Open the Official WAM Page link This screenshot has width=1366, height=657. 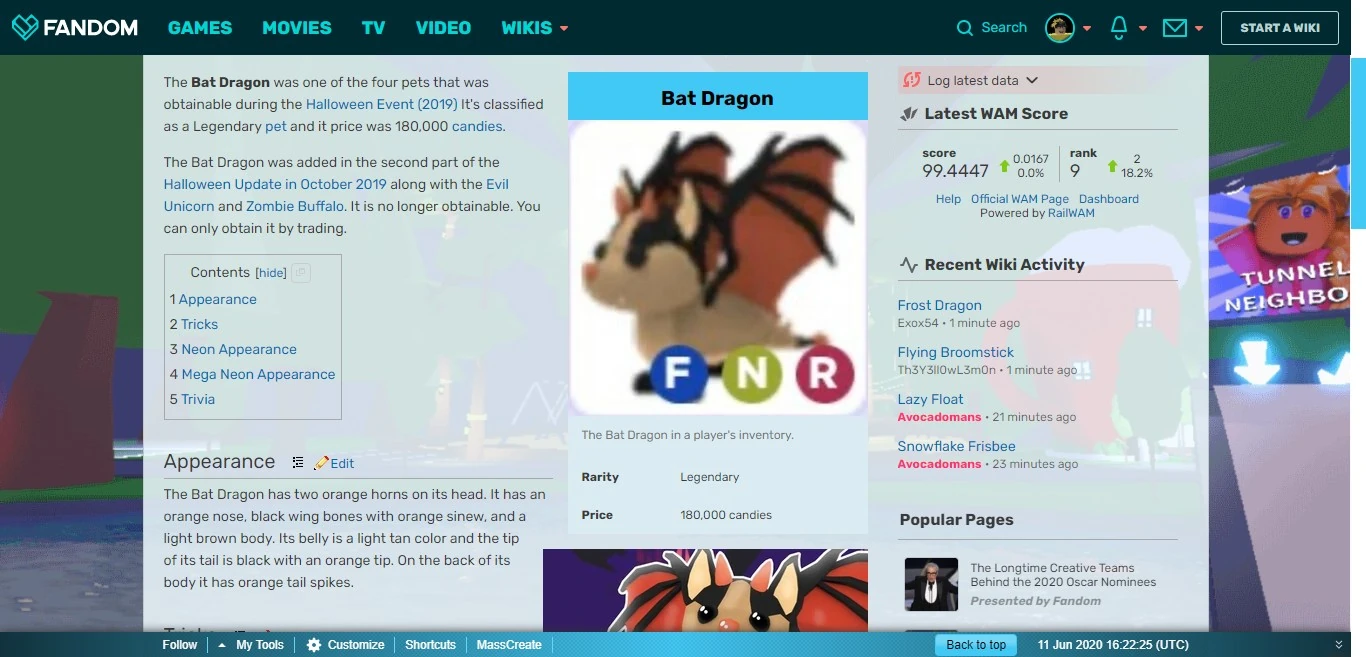(1020, 199)
